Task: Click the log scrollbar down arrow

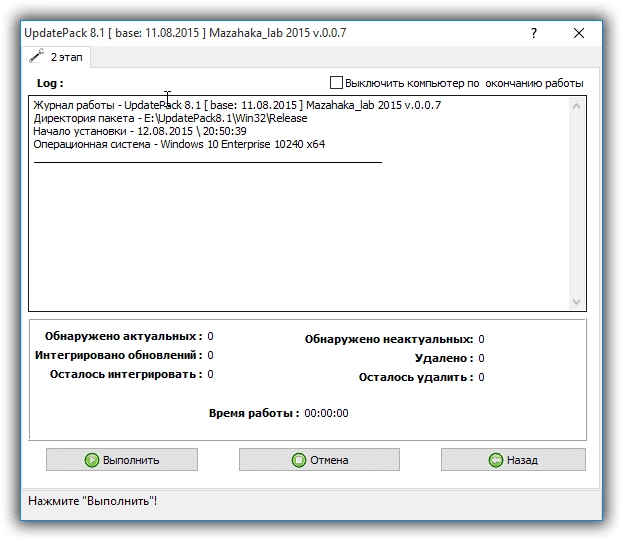Action: (577, 302)
